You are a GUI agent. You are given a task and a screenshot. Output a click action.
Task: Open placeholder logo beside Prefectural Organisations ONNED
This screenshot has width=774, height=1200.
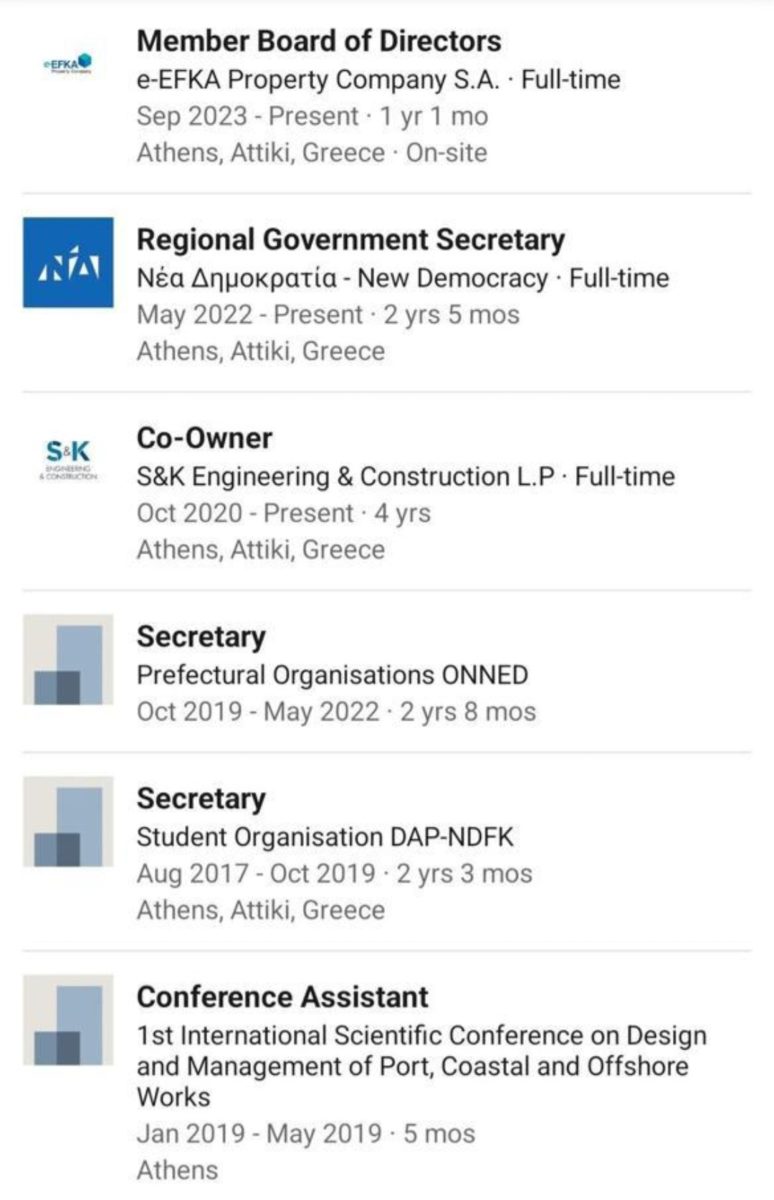coord(68,659)
